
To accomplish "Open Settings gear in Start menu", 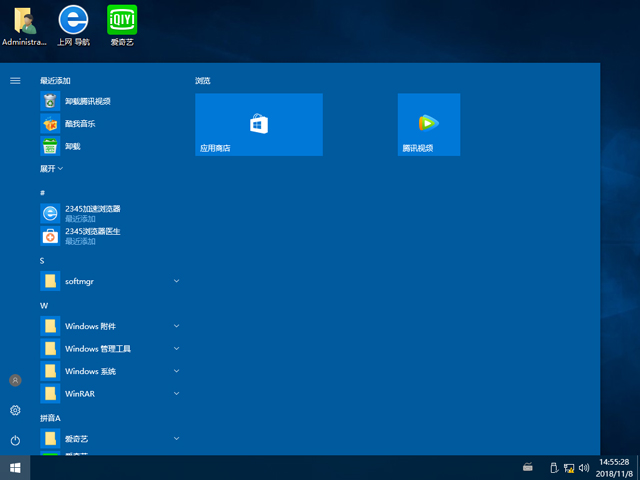I will 15,410.
